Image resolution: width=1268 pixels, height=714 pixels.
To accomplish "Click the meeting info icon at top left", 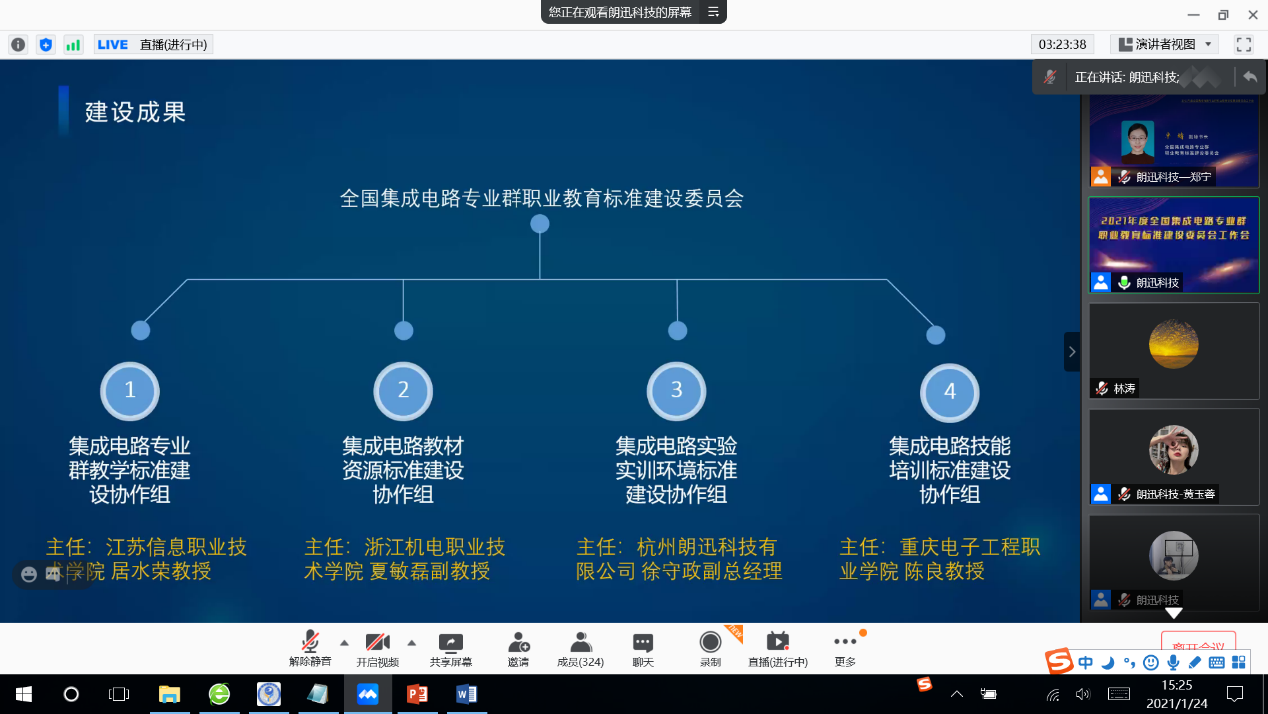I will point(18,44).
